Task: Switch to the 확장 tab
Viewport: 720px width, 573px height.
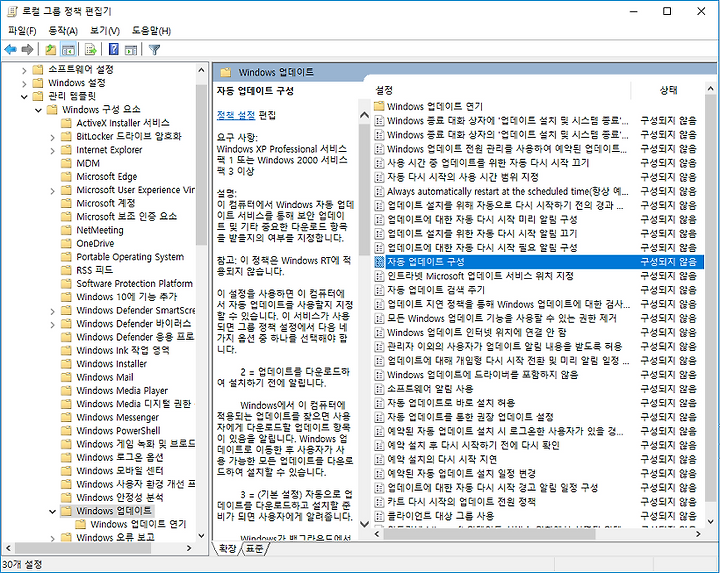Action: click(227, 548)
